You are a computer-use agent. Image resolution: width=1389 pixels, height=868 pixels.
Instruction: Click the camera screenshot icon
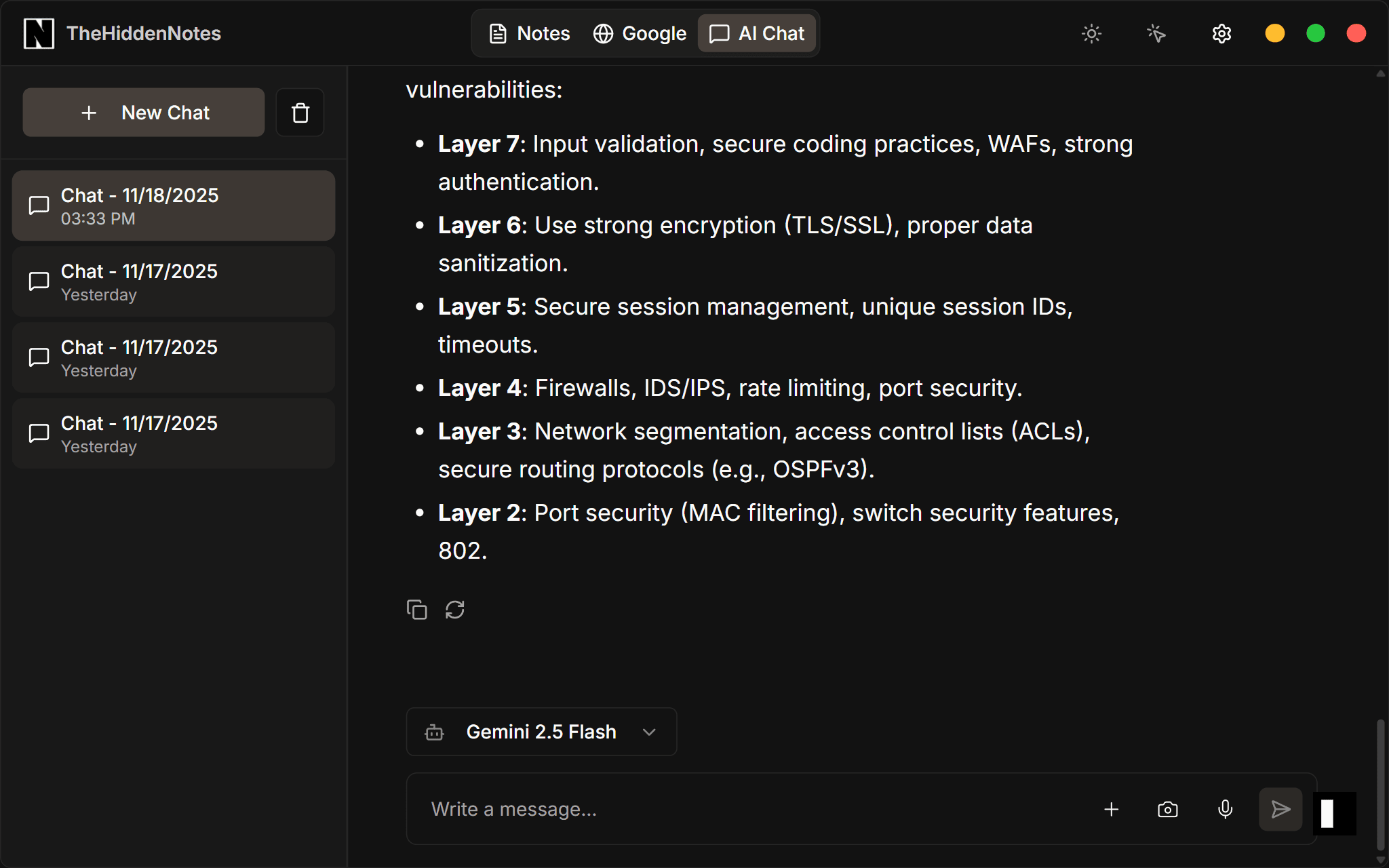[1167, 809]
